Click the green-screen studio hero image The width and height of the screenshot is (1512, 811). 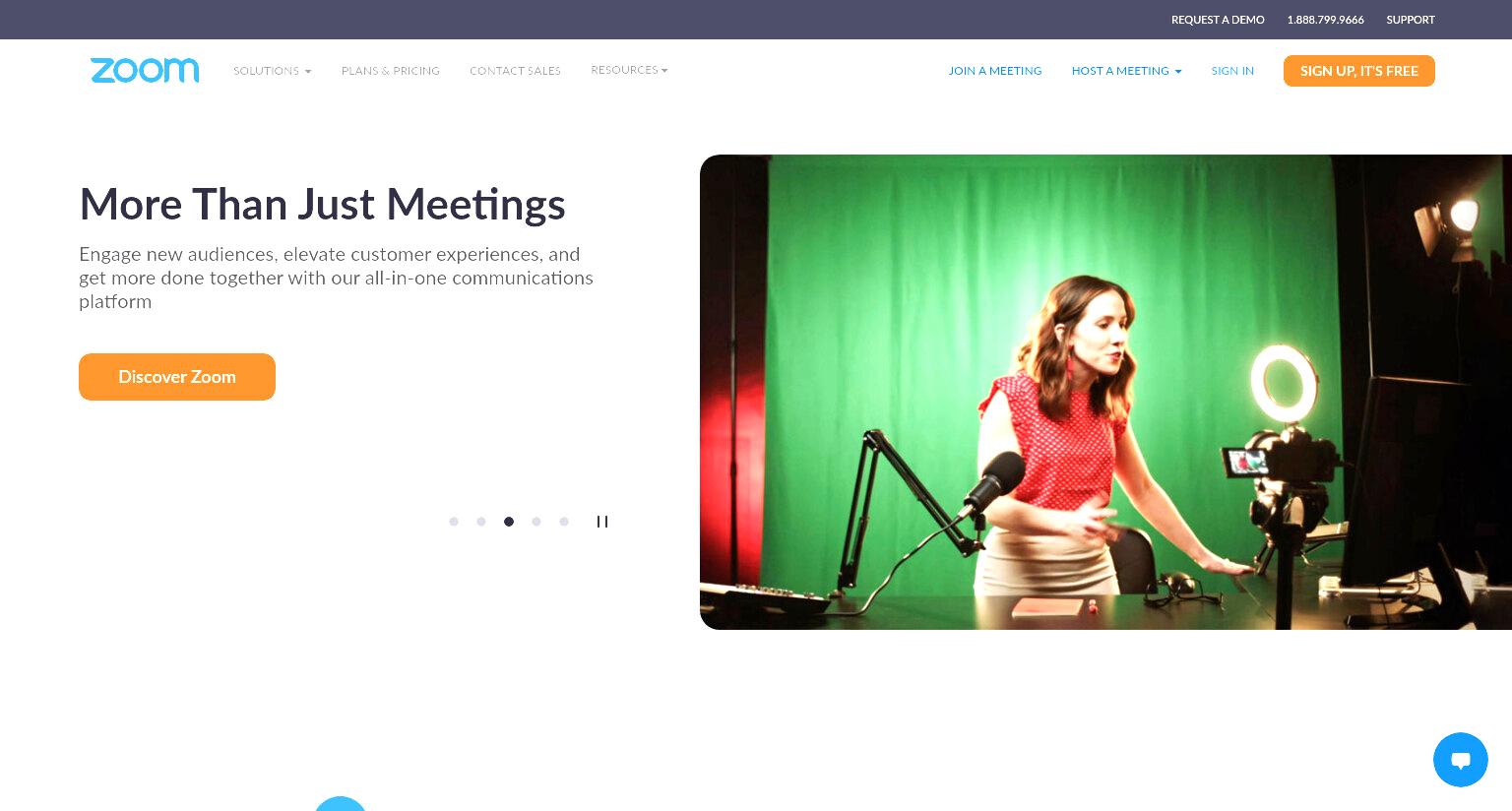[1105, 392]
